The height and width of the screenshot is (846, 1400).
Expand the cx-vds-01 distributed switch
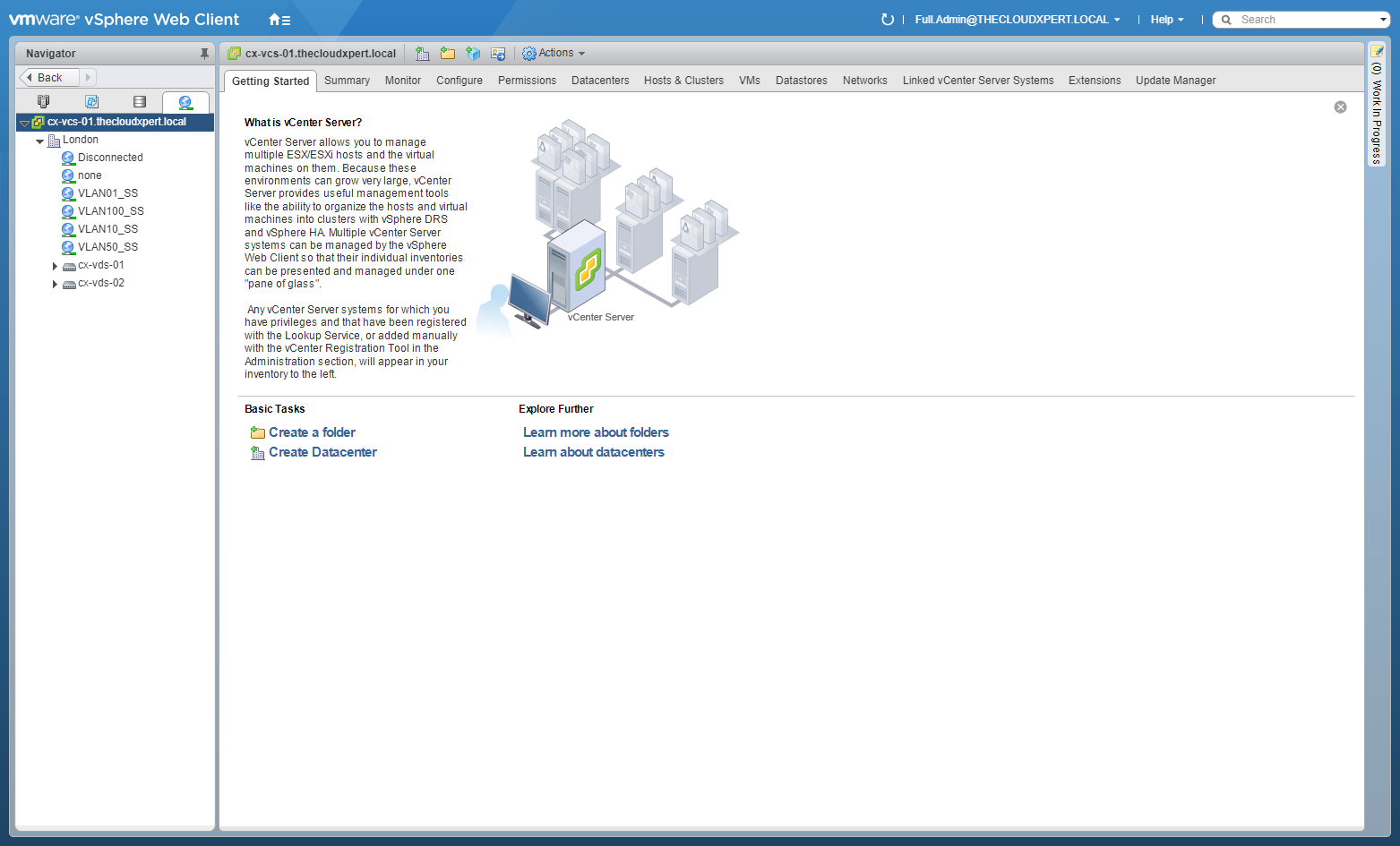pyautogui.click(x=55, y=266)
